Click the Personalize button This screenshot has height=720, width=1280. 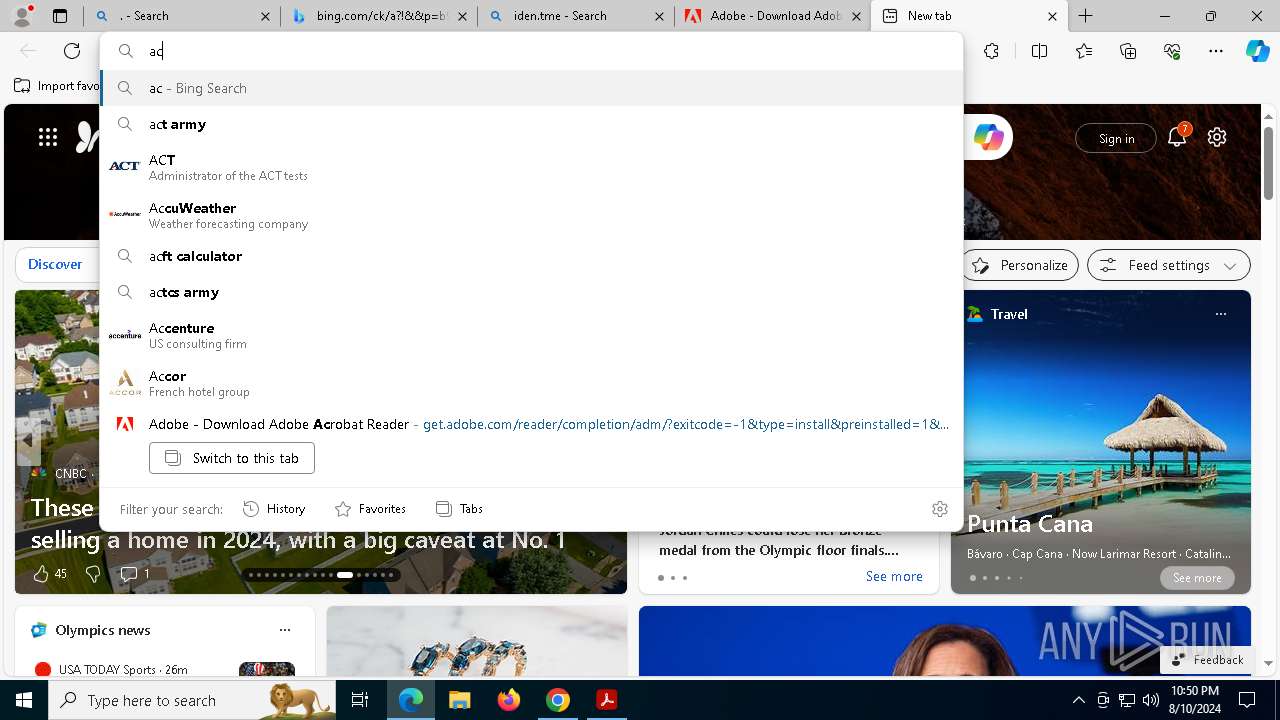click(x=1020, y=265)
